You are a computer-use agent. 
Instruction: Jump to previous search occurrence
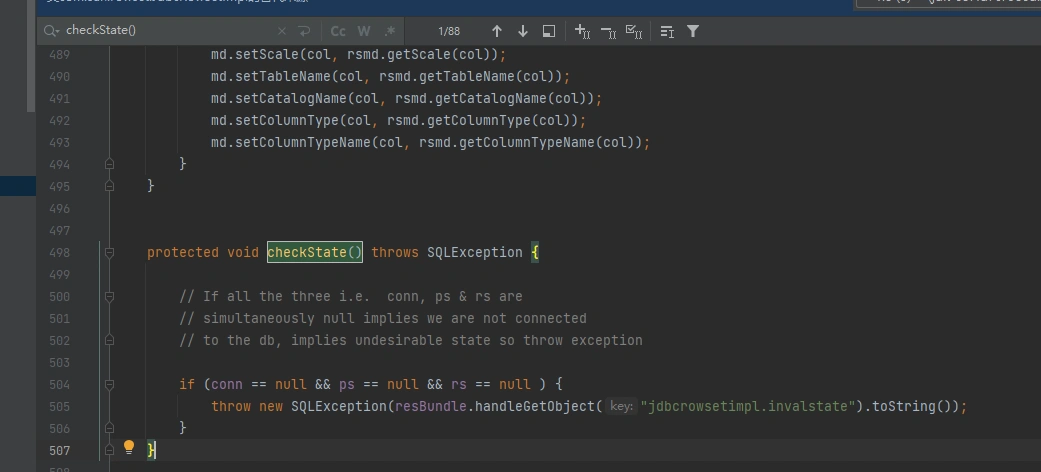496,31
